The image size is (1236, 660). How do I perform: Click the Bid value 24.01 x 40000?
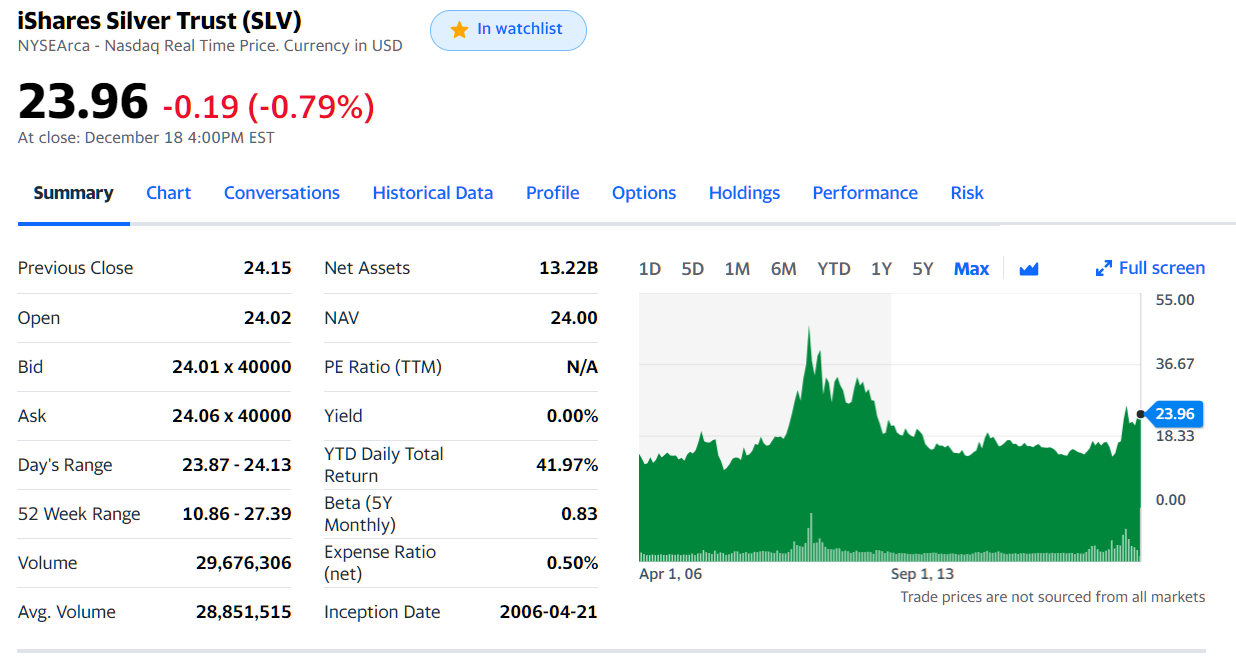[x=232, y=367]
